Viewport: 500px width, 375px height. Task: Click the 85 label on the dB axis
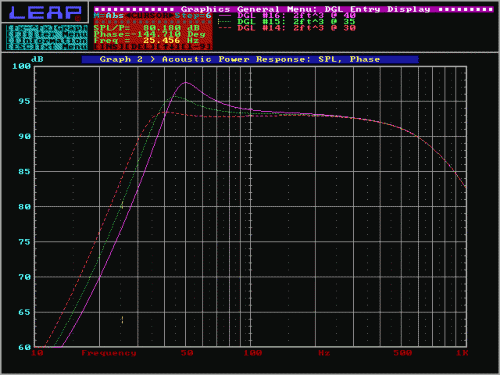[25, 172]
